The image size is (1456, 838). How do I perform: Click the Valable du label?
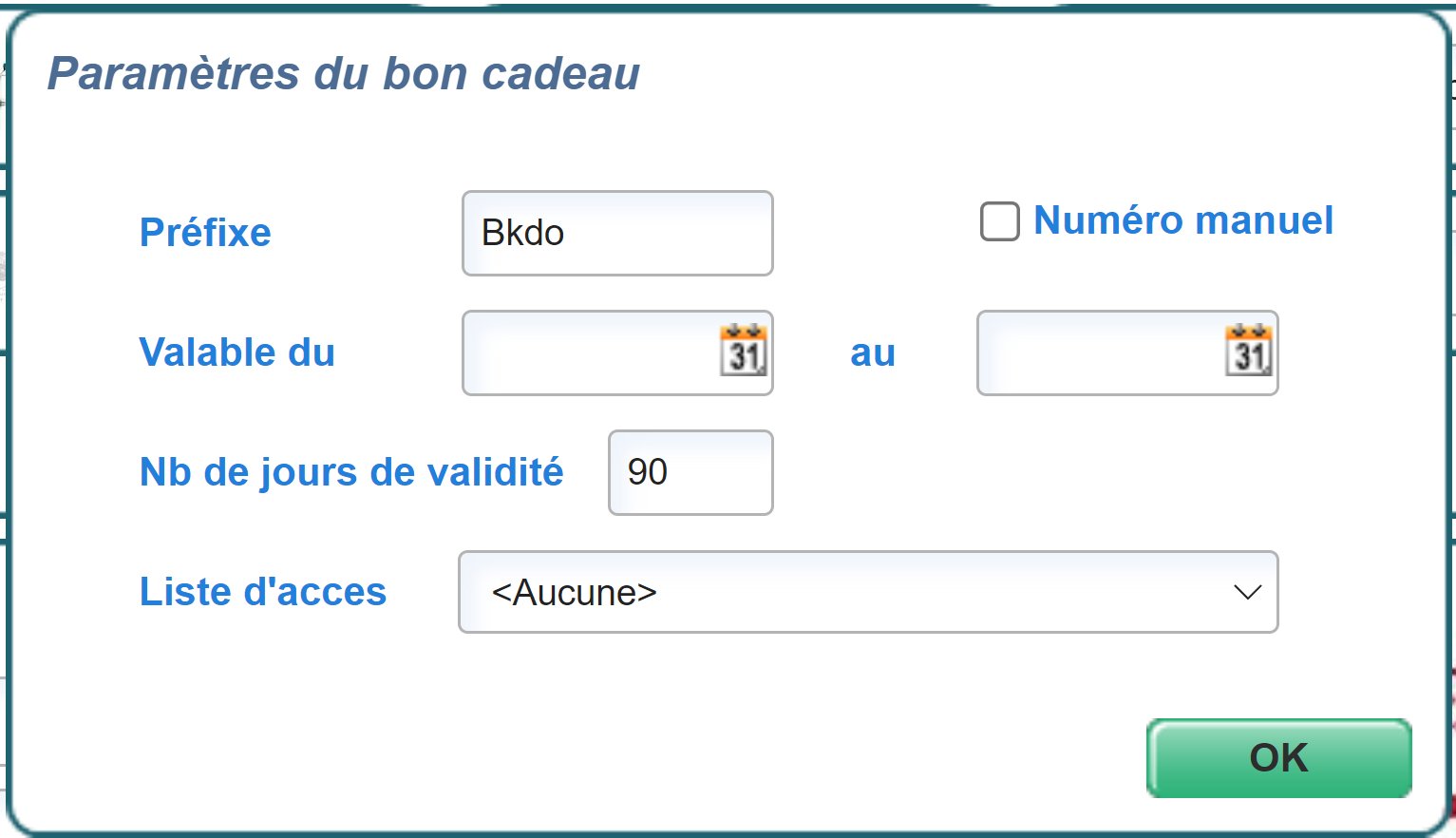pos(237,352)
